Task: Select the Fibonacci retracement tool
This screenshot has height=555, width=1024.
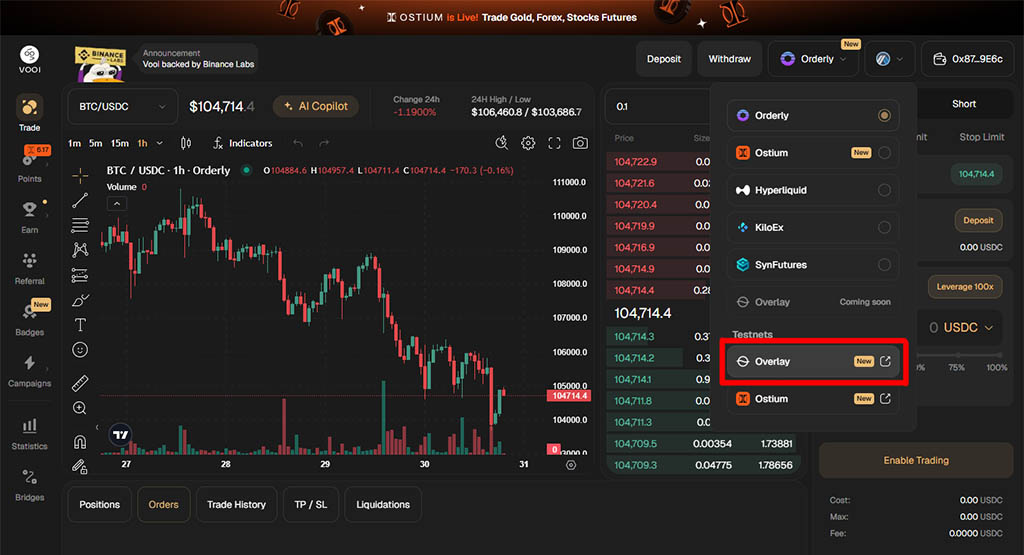Action: pos(80,225)
